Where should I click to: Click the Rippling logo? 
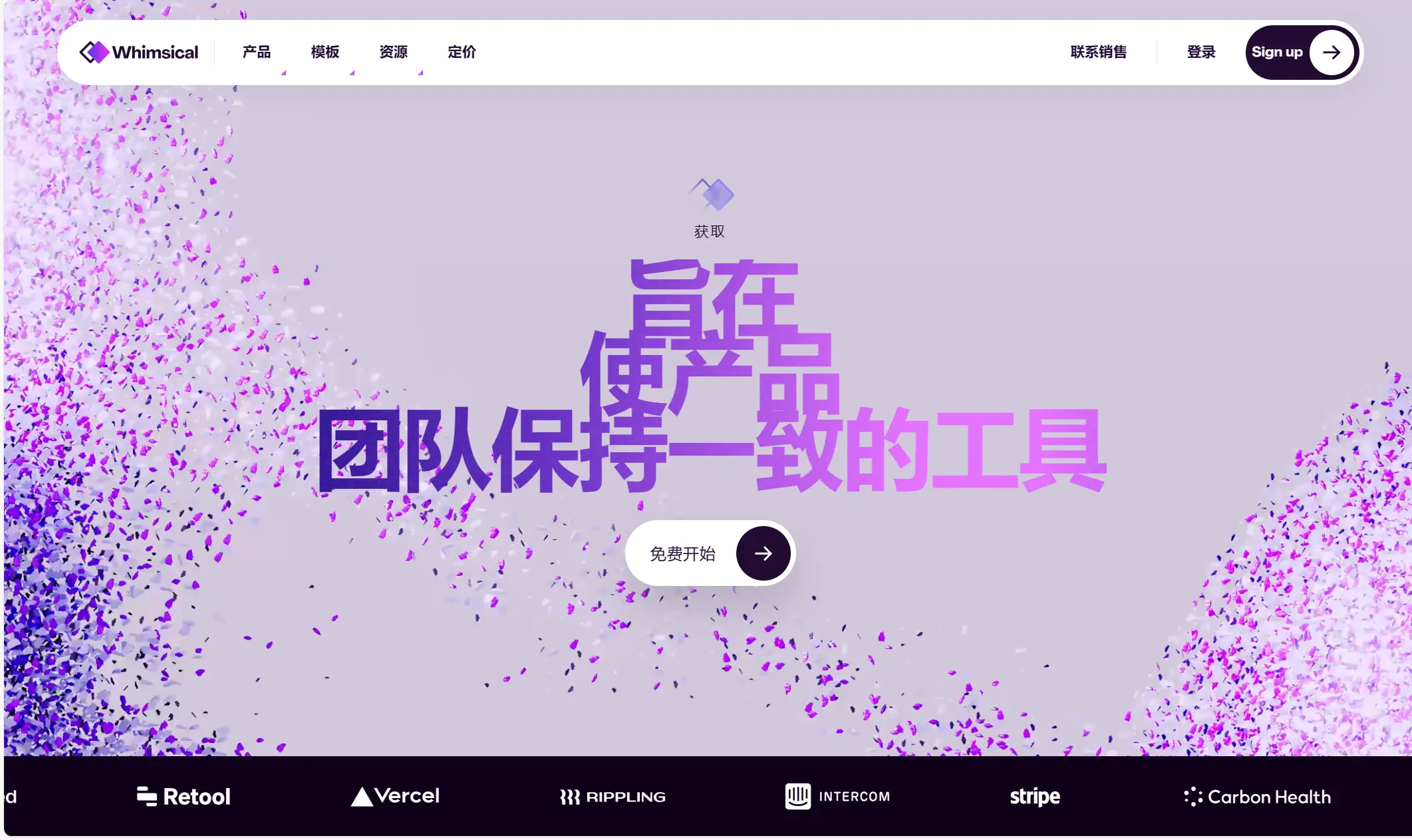coord(613,797)
